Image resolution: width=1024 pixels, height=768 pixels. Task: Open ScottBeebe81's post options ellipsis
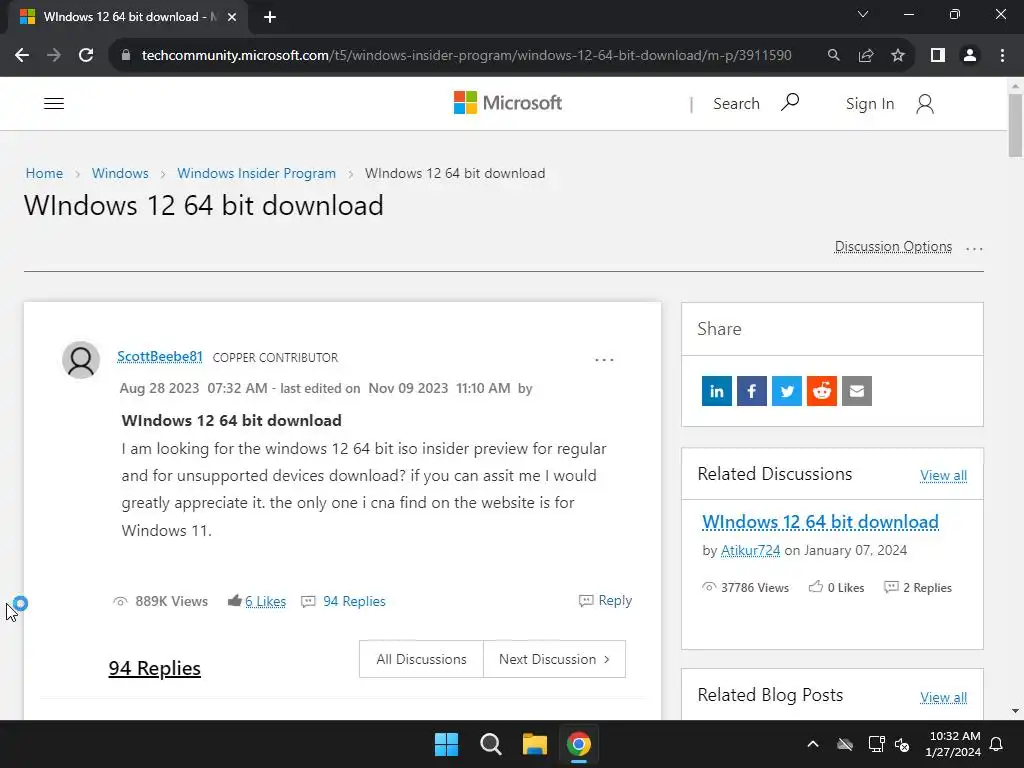[604, 359]
